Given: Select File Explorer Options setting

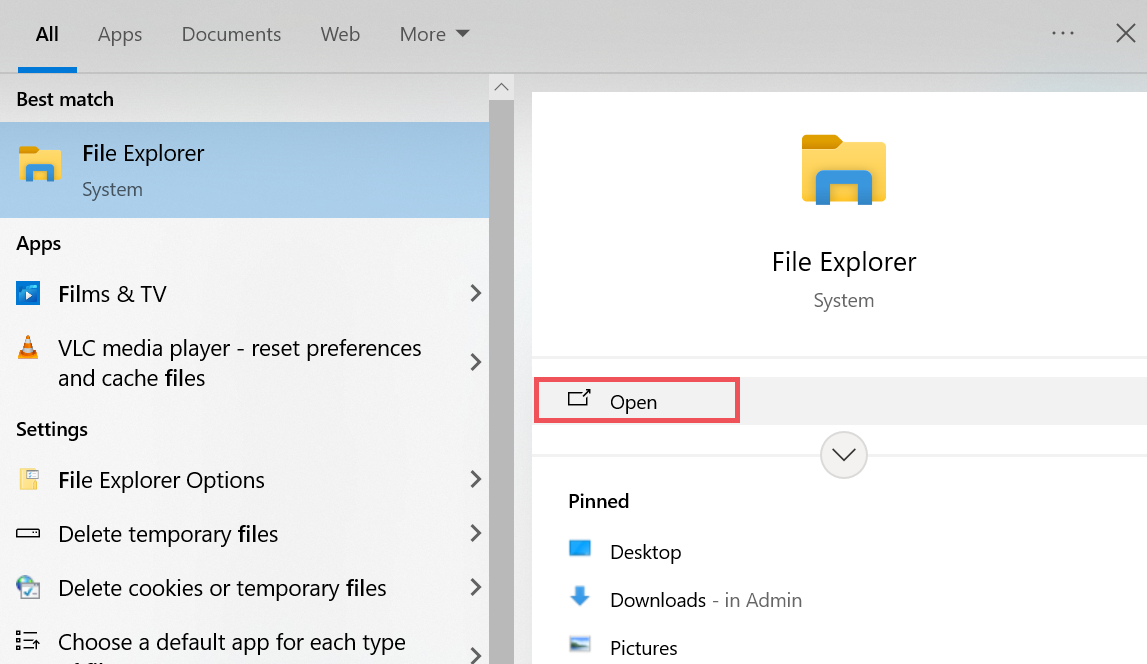Looking at the screenshot, I should [244, 480].
